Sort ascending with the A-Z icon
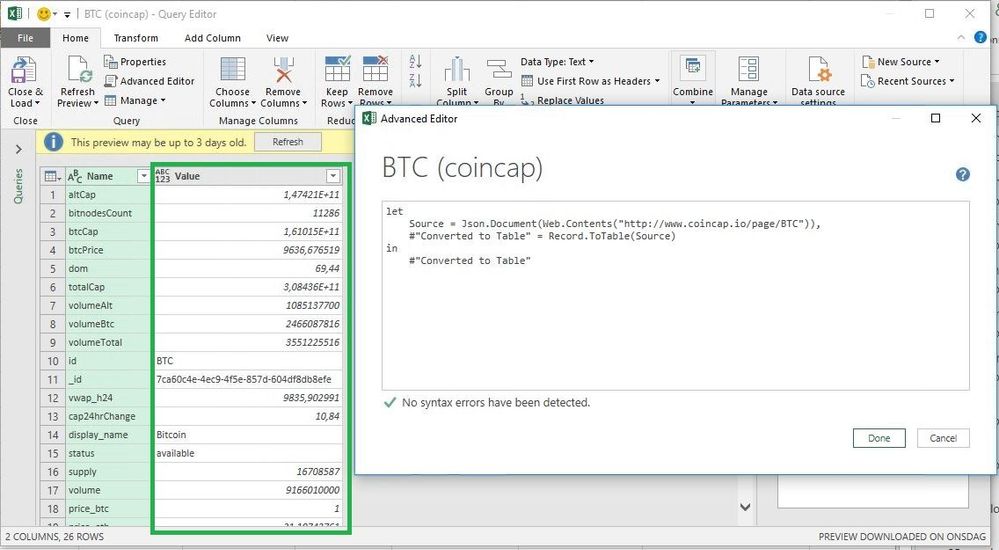This screenshot has height=550, width=999. click(x=415, y=62)
